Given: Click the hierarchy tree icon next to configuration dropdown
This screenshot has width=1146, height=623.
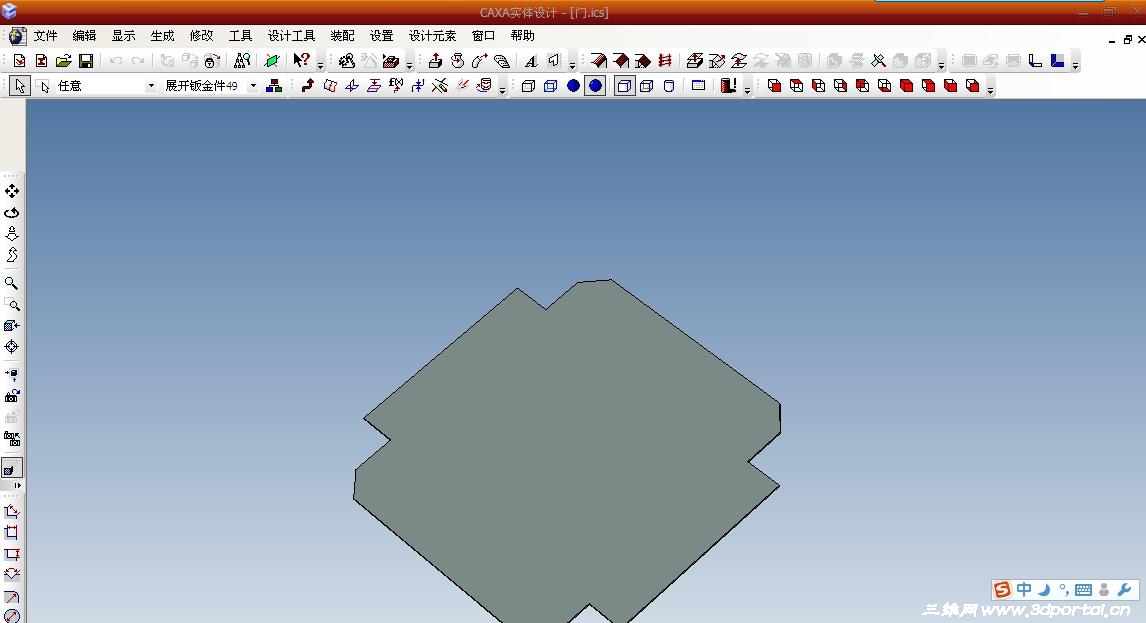Looking at the screenshot, I should (274, 86).
